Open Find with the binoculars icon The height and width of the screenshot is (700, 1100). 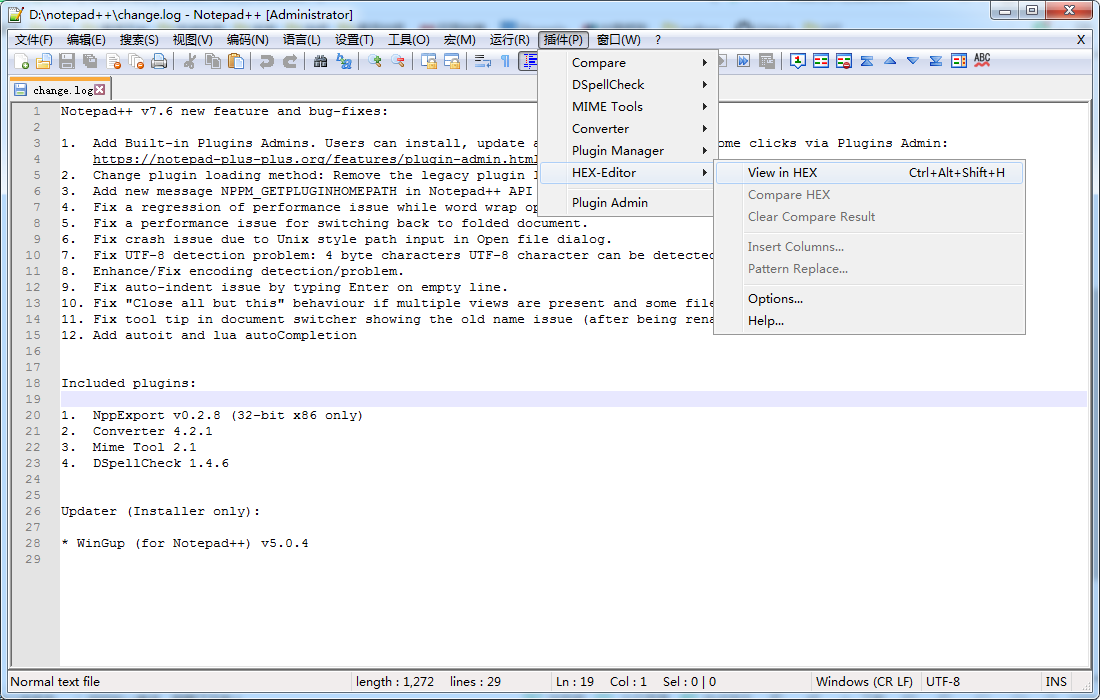321,62
